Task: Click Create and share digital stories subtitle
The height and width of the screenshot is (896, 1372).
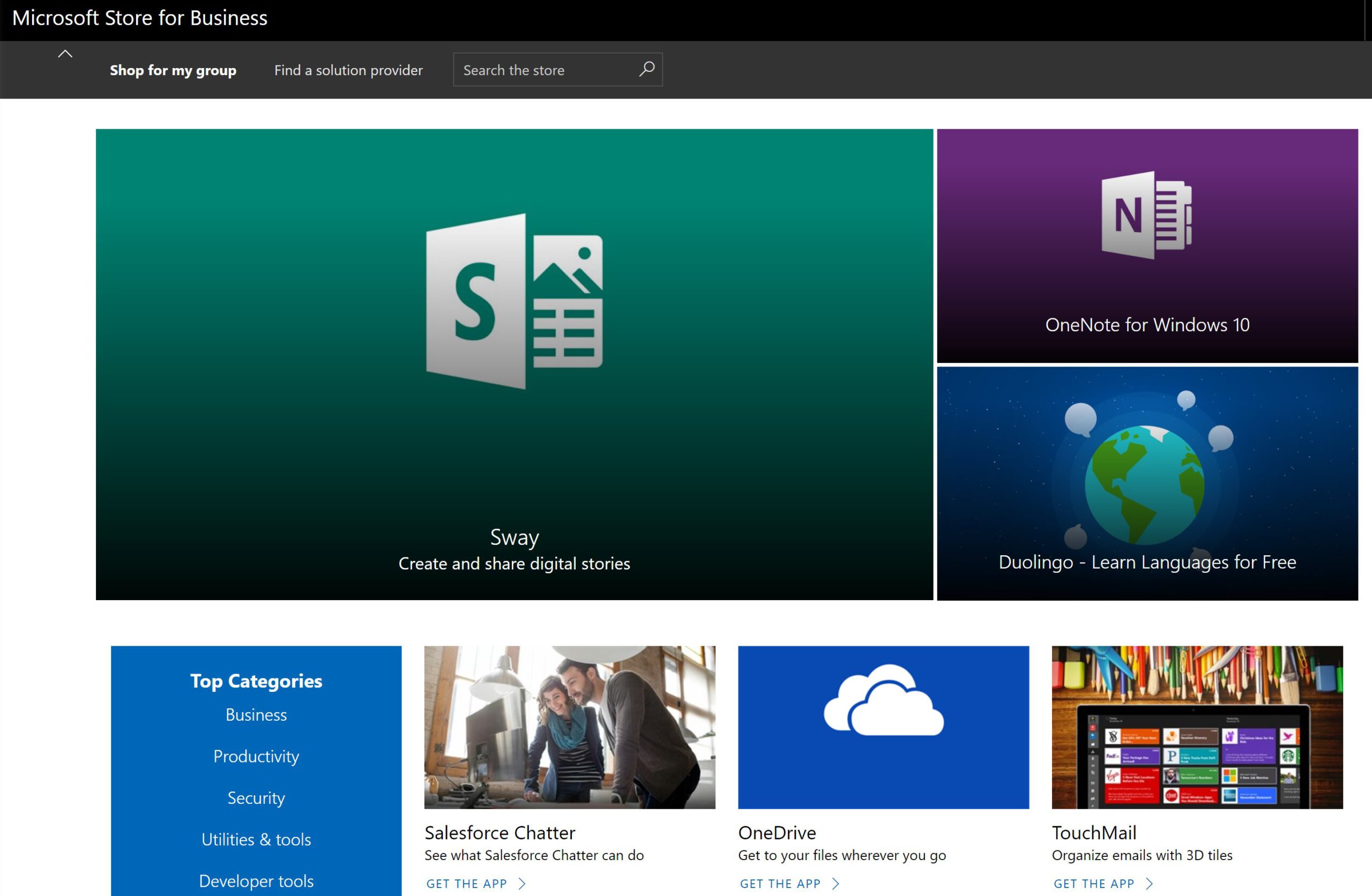Action: click(x=514, y=563)
